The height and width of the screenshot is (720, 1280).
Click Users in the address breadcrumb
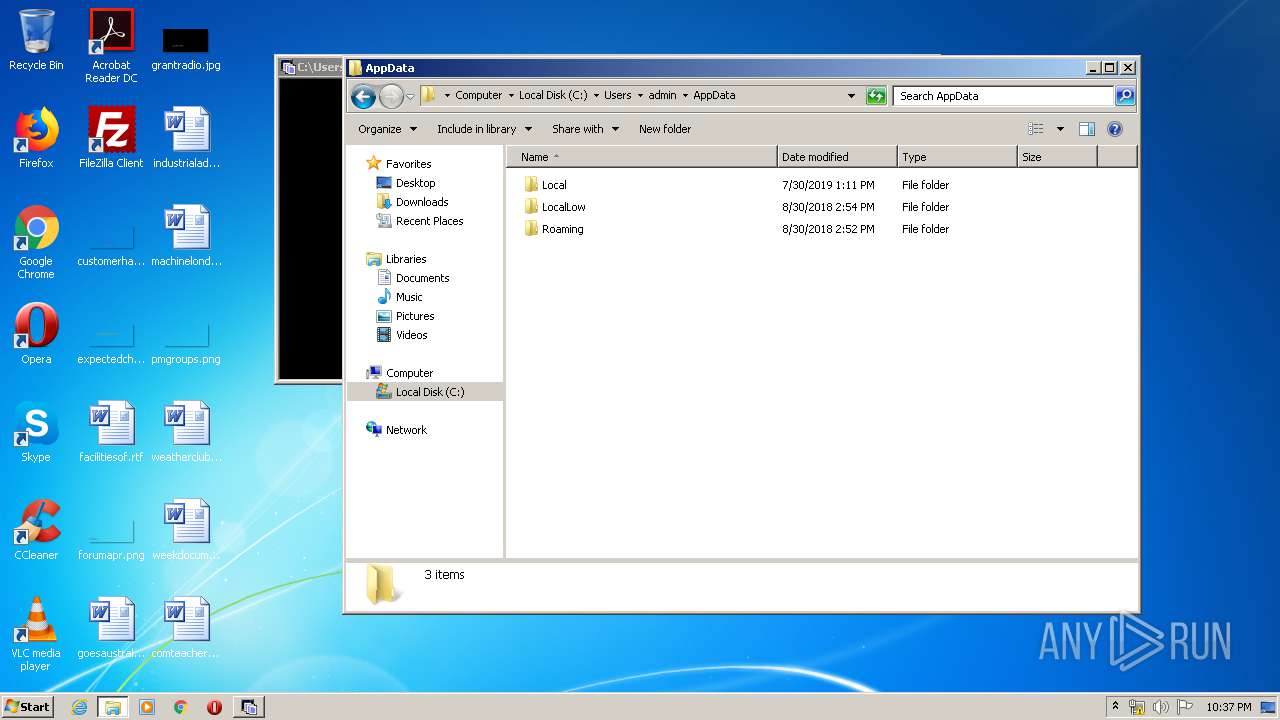[617, 96]
